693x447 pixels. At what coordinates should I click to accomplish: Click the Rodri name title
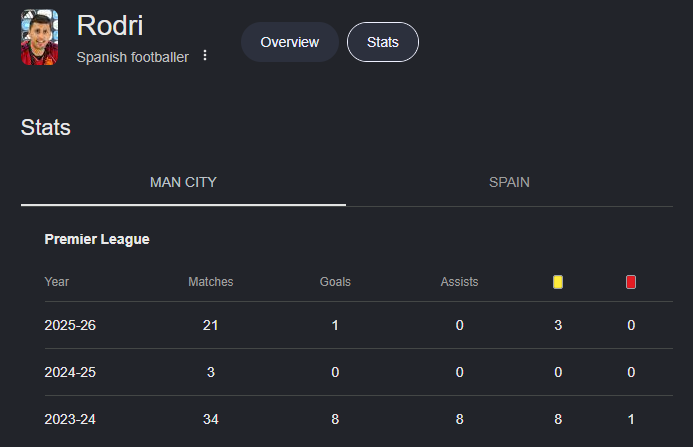tap(110, 25)
